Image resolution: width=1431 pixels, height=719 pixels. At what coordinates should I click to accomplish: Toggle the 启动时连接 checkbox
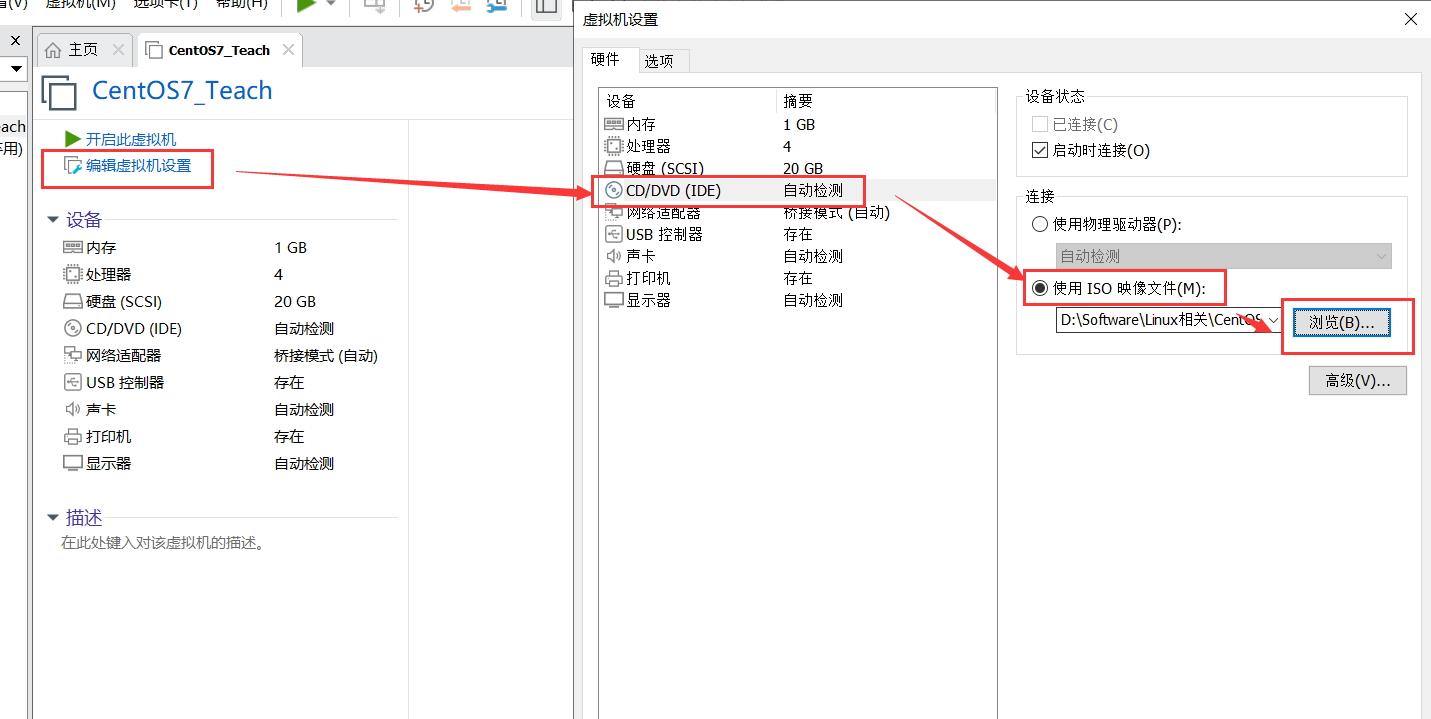coord(1040,151)
